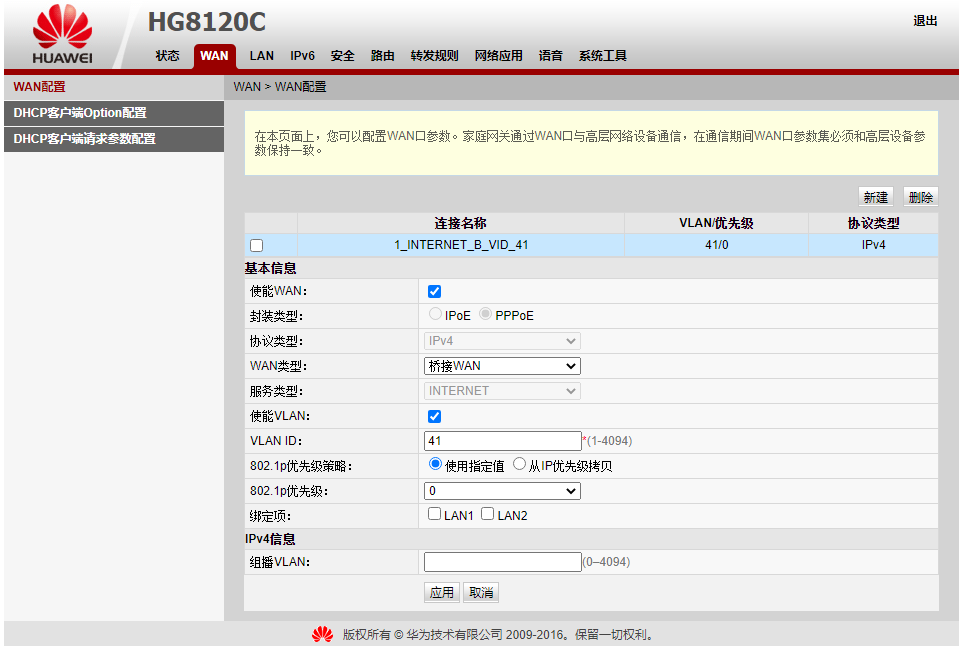
Task: Open the 转发规则 tab
Action: point(434,56)
